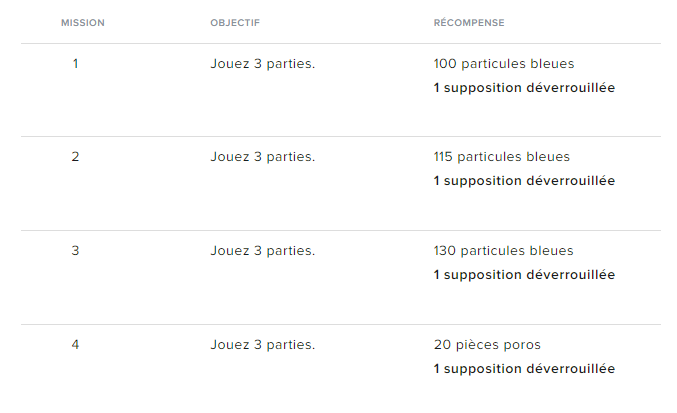Click the '115 particules bleues' reward

[502, 157]
